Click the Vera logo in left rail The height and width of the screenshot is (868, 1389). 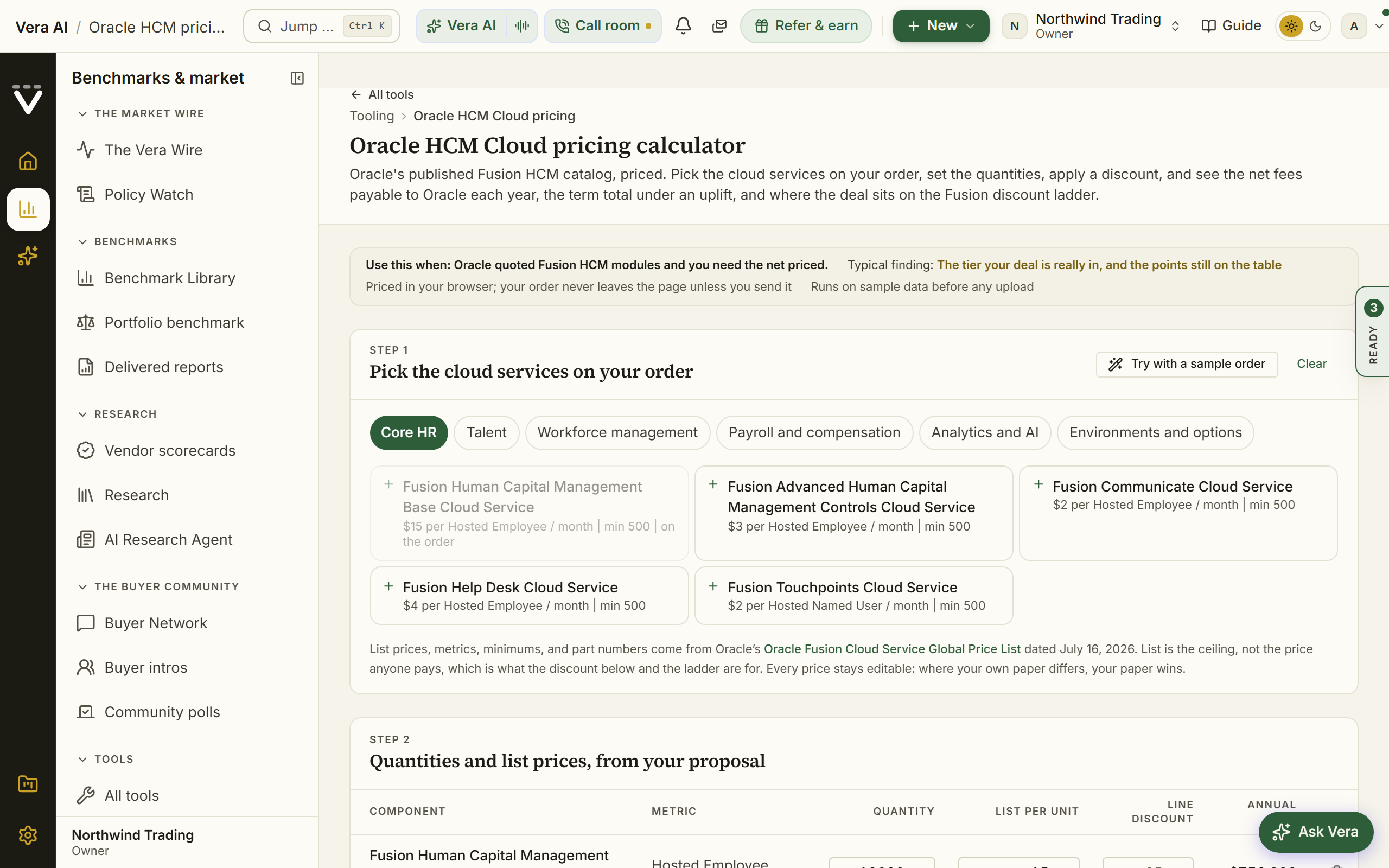28,100
